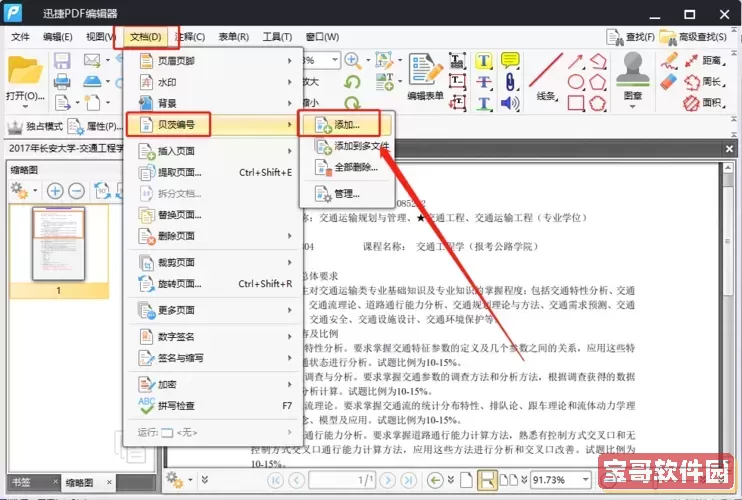This screenshot has height=500, width=742.
Task: Expand 数字签名 submenu
Action: (x=214, y=337)
